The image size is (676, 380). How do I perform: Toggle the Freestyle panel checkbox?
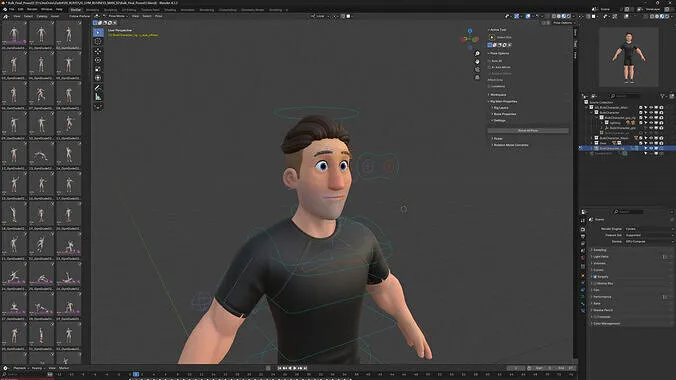[x=595, y=317]
